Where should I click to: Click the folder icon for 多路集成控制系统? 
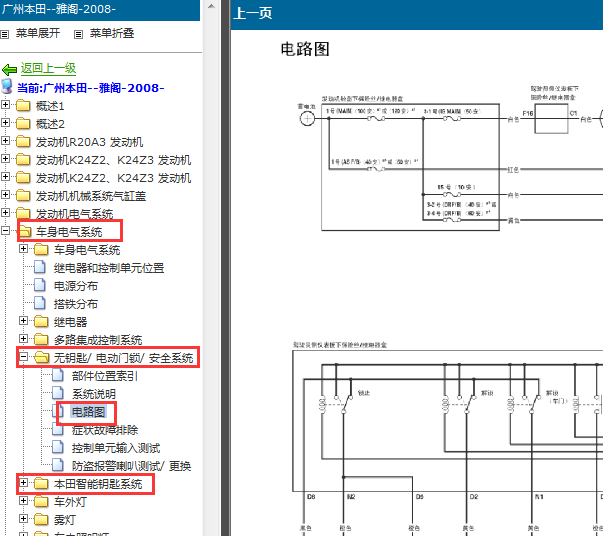click(41, 340)
